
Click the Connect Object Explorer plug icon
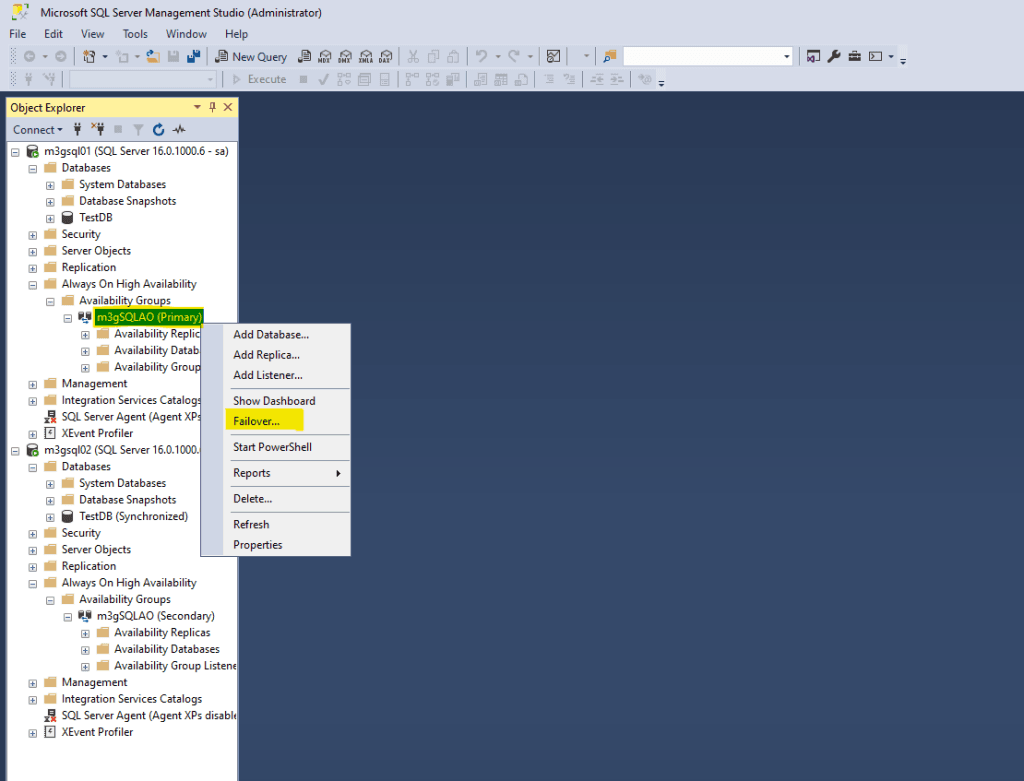pyautogui.click(x=78, y=129)
